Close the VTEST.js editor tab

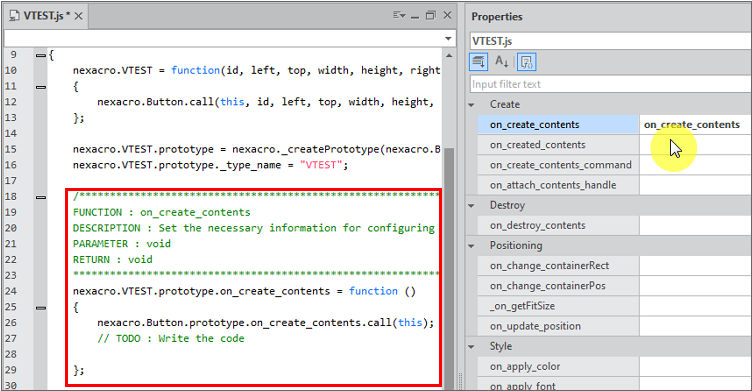pyautogui.click(x=78, y=16)
